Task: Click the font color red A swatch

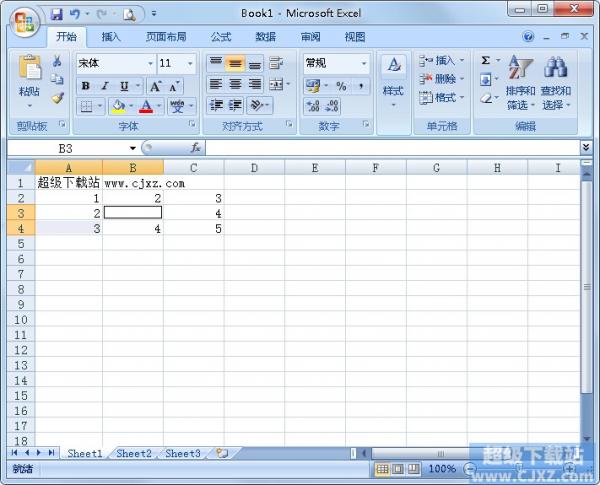Action: (146, 106)
